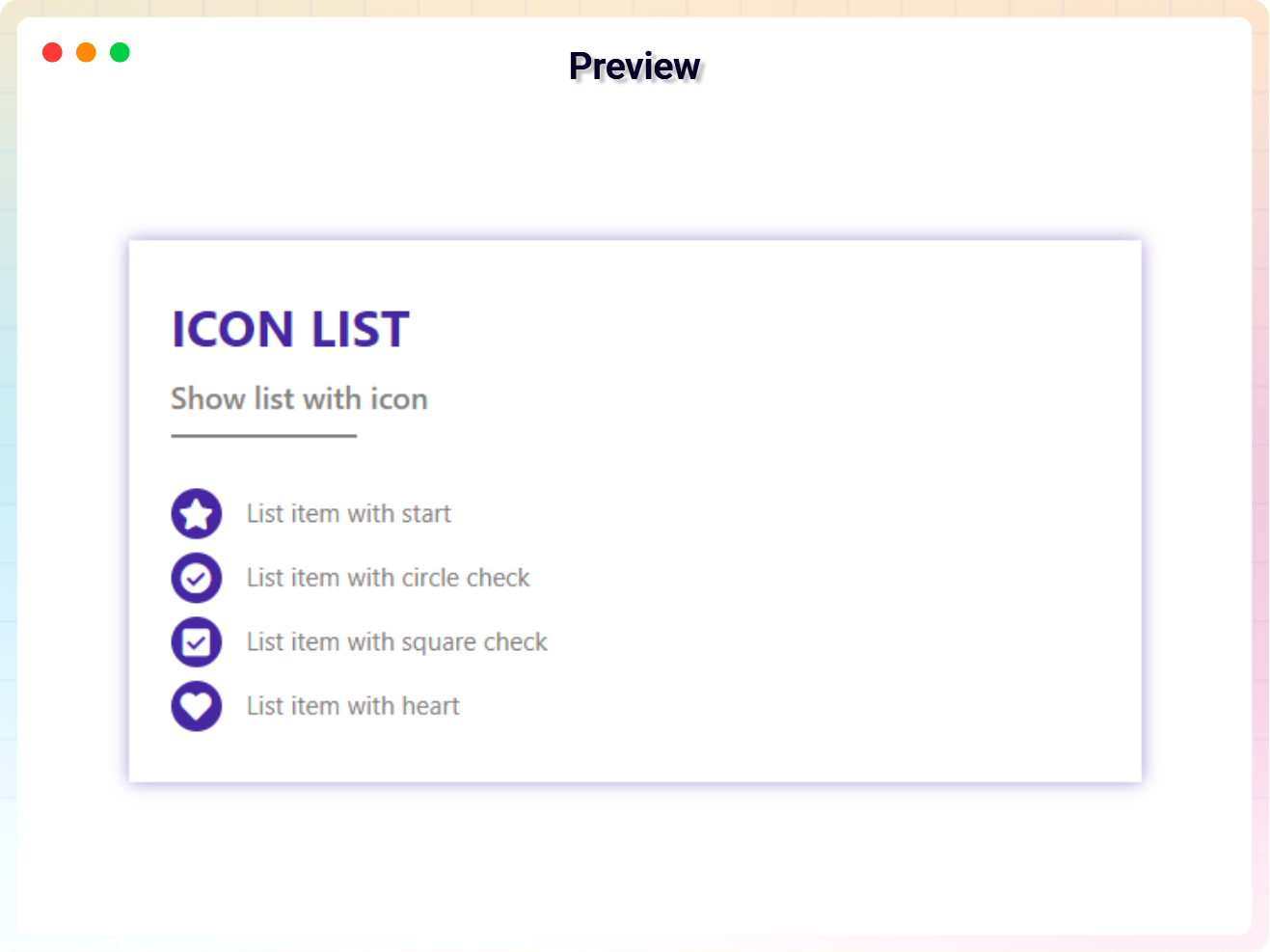The height and width of the screenshot is (952, 1270).
Task: Select the 'List item with start' text
Action: pyautogui.click(x=348, y=513)
